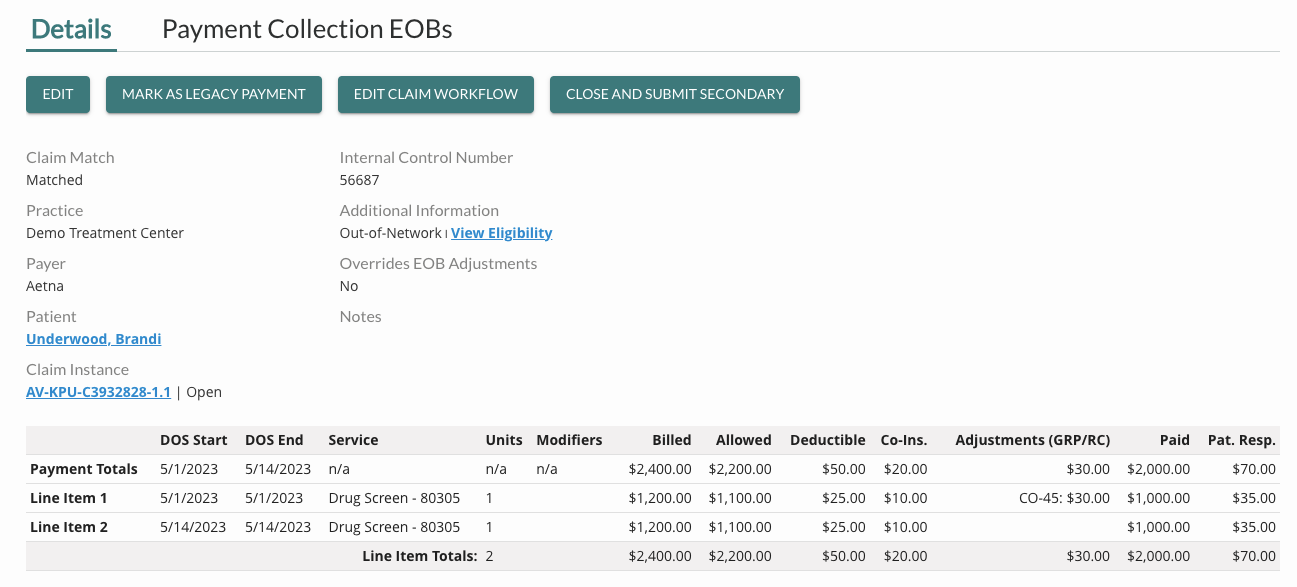The height and width of the screenshot is (587, 1297).
Task: Open Edit Claim Workflow
Action: 436,94
